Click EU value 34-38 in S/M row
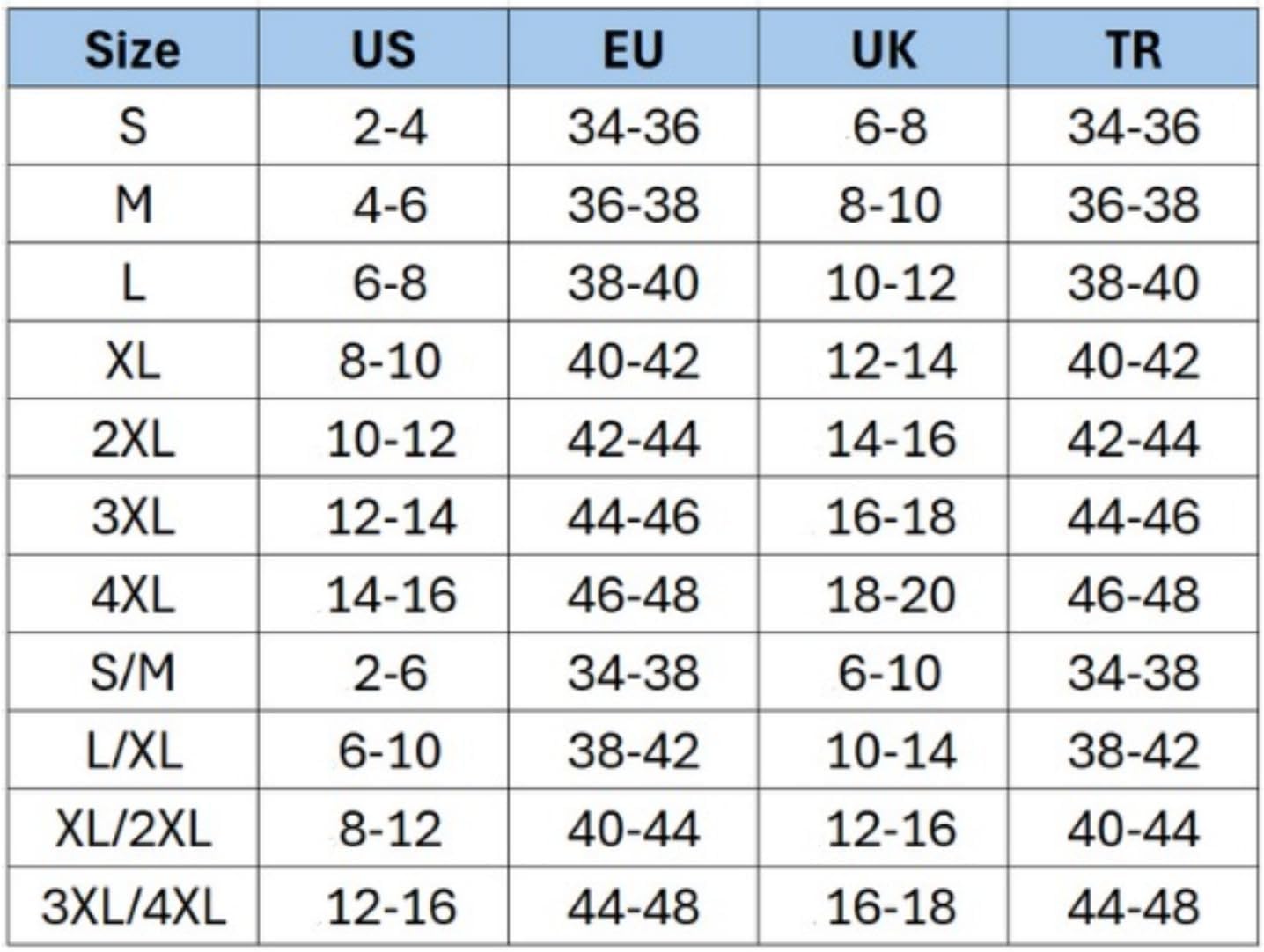1264x952 pixels. tap(633, 673)
